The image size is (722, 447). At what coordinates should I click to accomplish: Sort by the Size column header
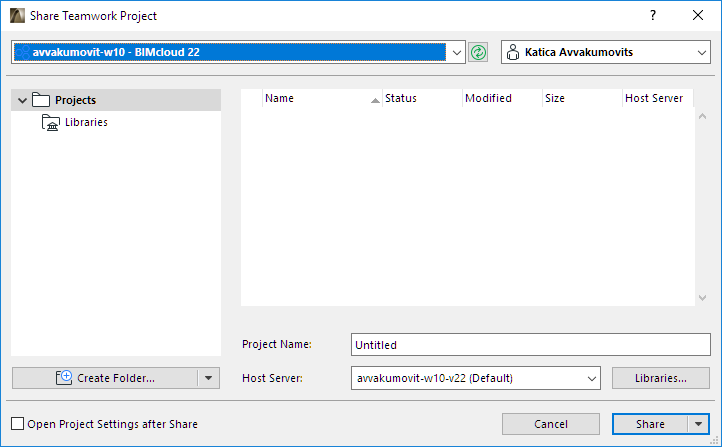tap(582, 98)
